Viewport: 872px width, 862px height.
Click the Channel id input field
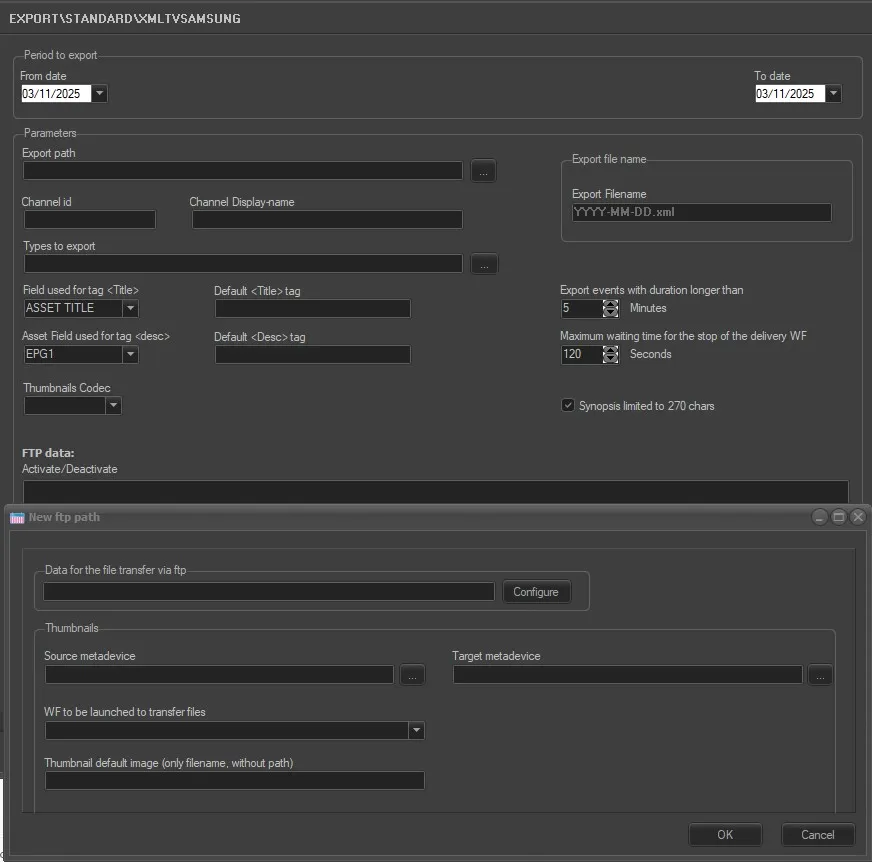90,219
